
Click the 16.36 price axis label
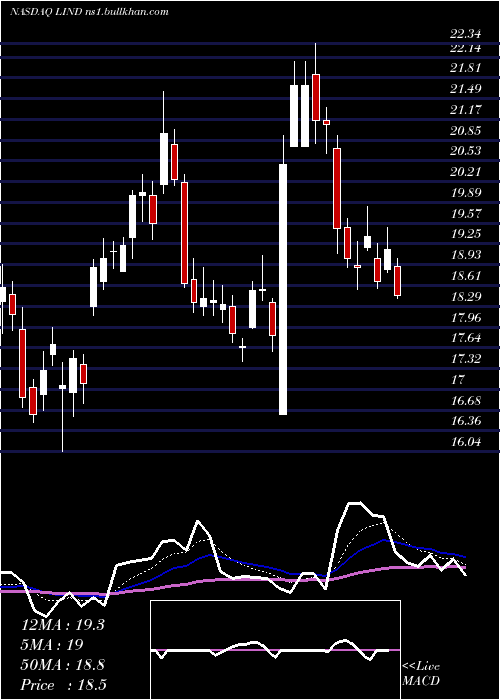tap(465, 421)
